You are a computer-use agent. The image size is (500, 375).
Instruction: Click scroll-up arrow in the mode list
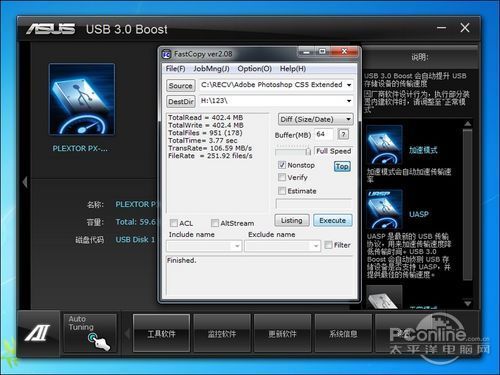[468, 124]
